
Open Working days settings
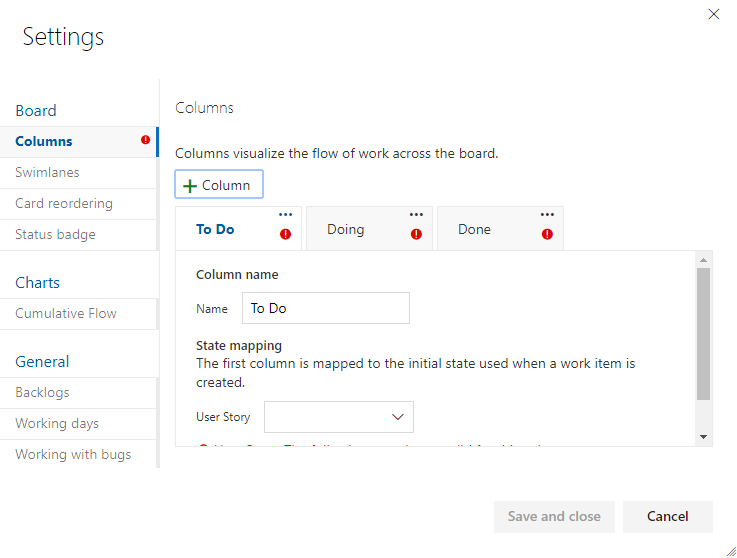coord(78,424)
